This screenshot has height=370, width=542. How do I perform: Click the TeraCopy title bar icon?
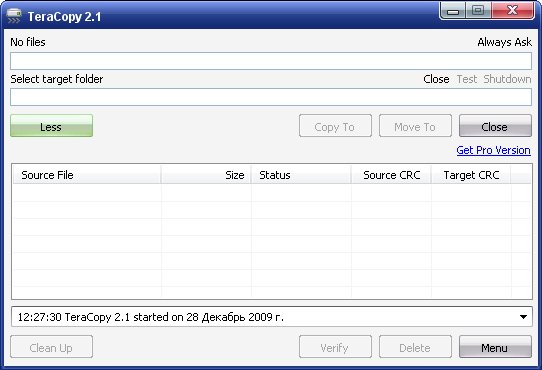(14, 16)
